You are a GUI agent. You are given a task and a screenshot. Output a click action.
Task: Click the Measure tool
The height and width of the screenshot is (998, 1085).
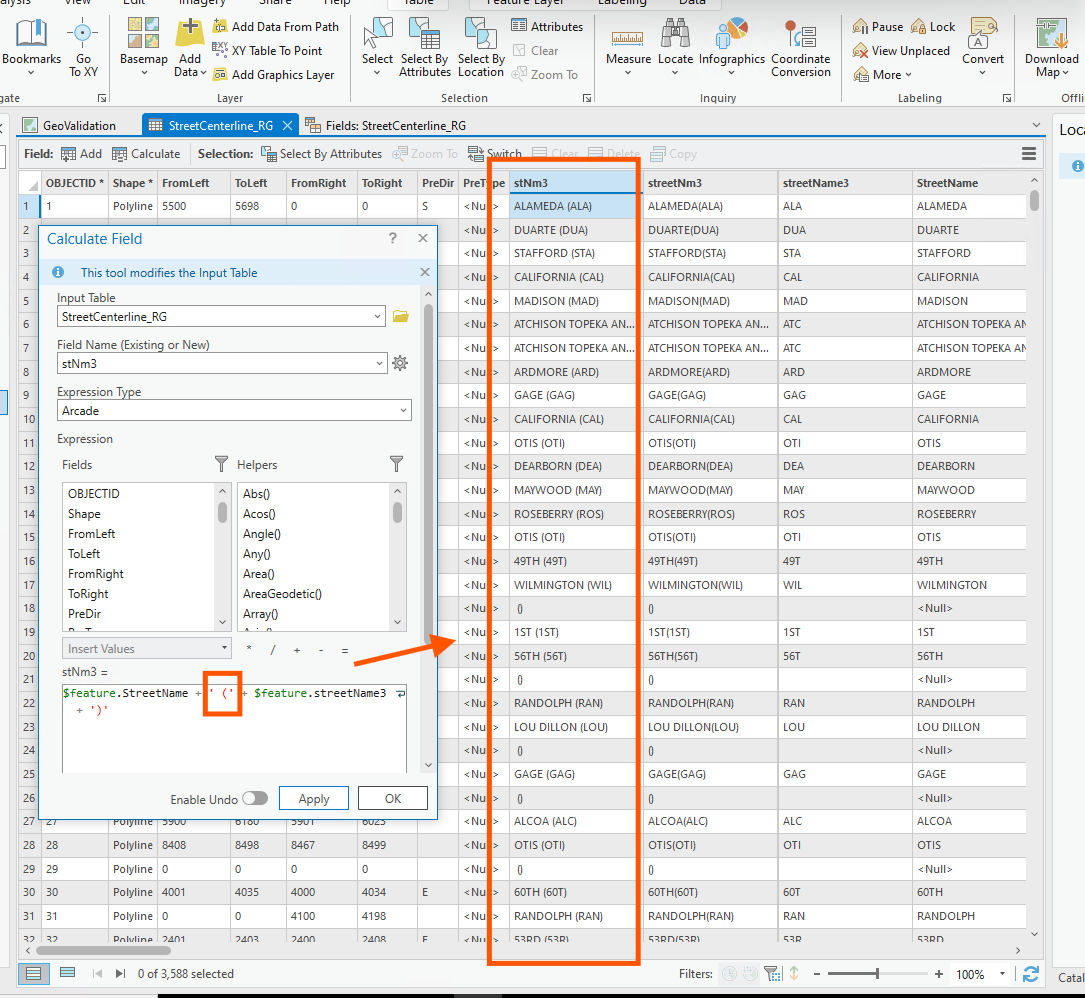(x=628, y=47)
